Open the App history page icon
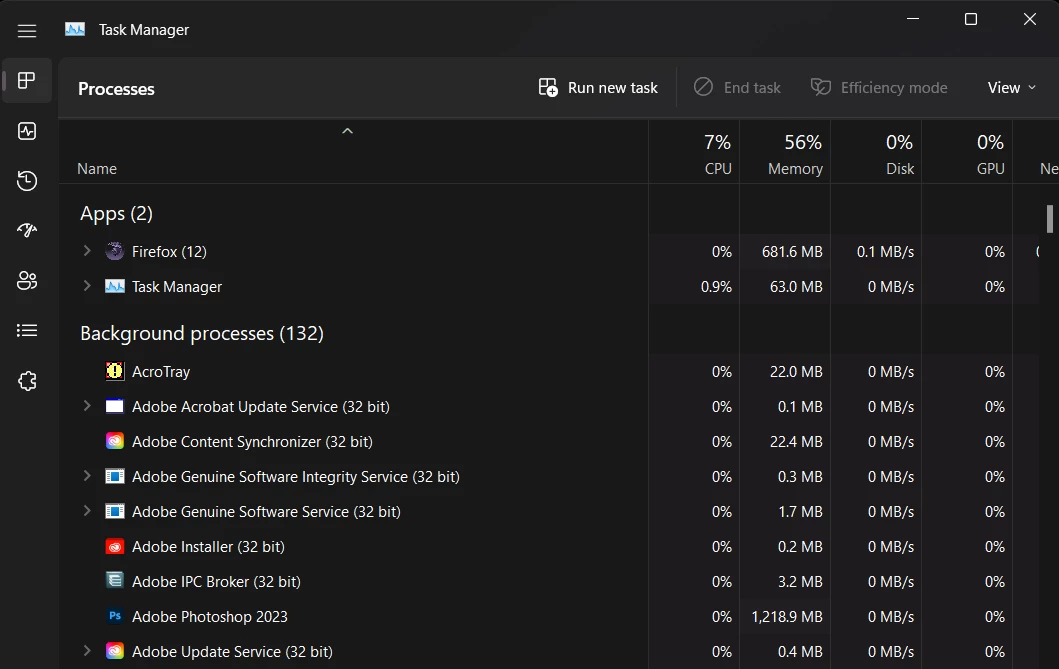 27,181
